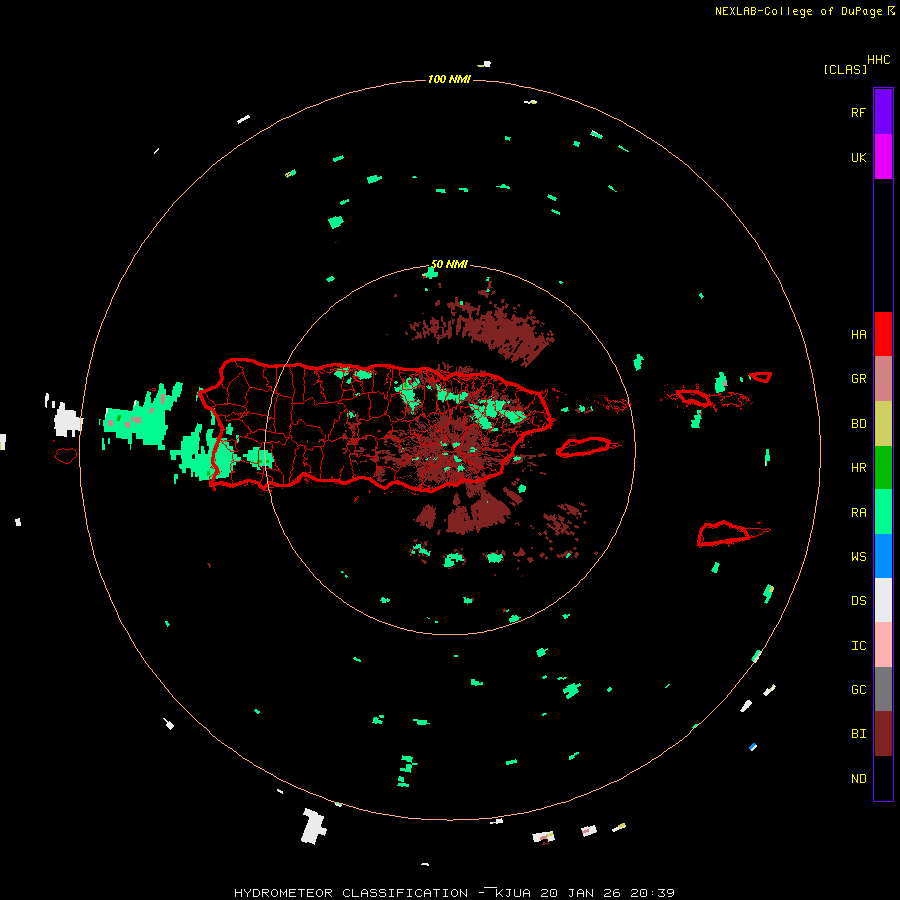The image size is (900, 900).
Task: Click the Vieques island outline east of Puerto Rico
Action: tap(585, 447)
